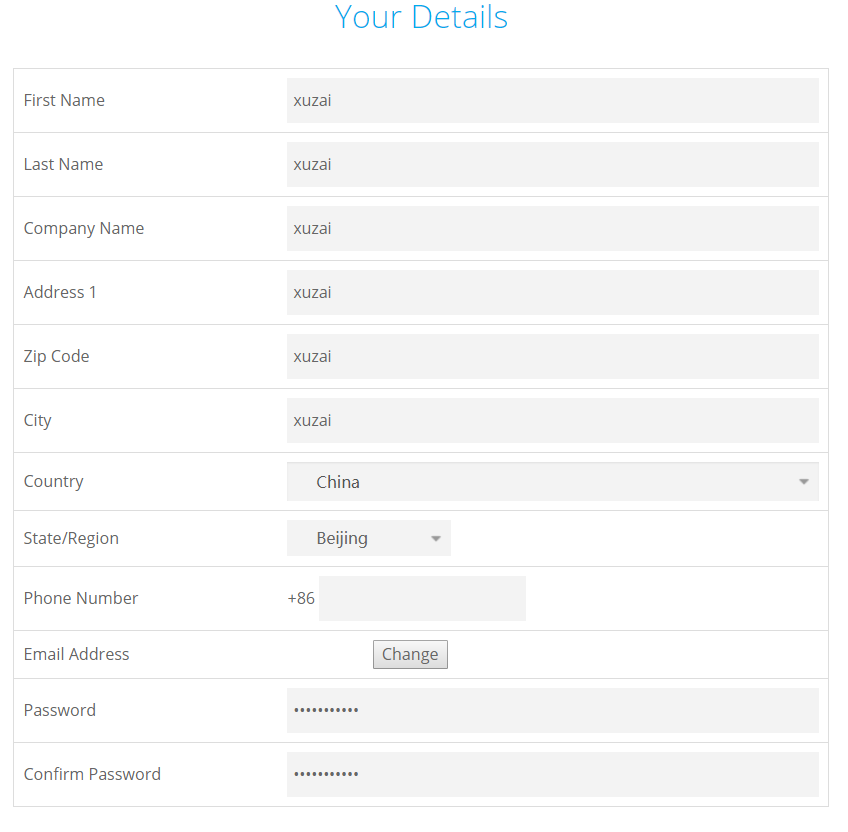
Task: Click the City text field
Action: pyautogui.click(x=552, y=421)
